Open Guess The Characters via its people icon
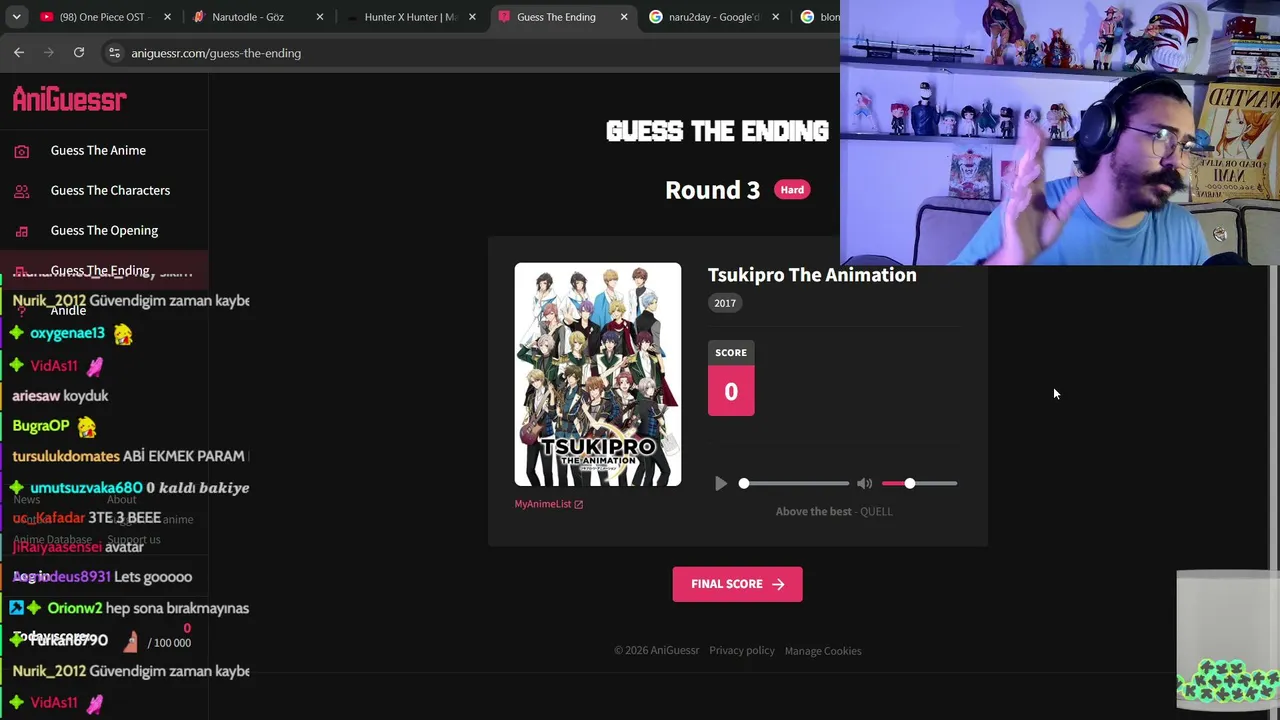The width and height of the screenshot is (1280, 720). pos(22,191)
